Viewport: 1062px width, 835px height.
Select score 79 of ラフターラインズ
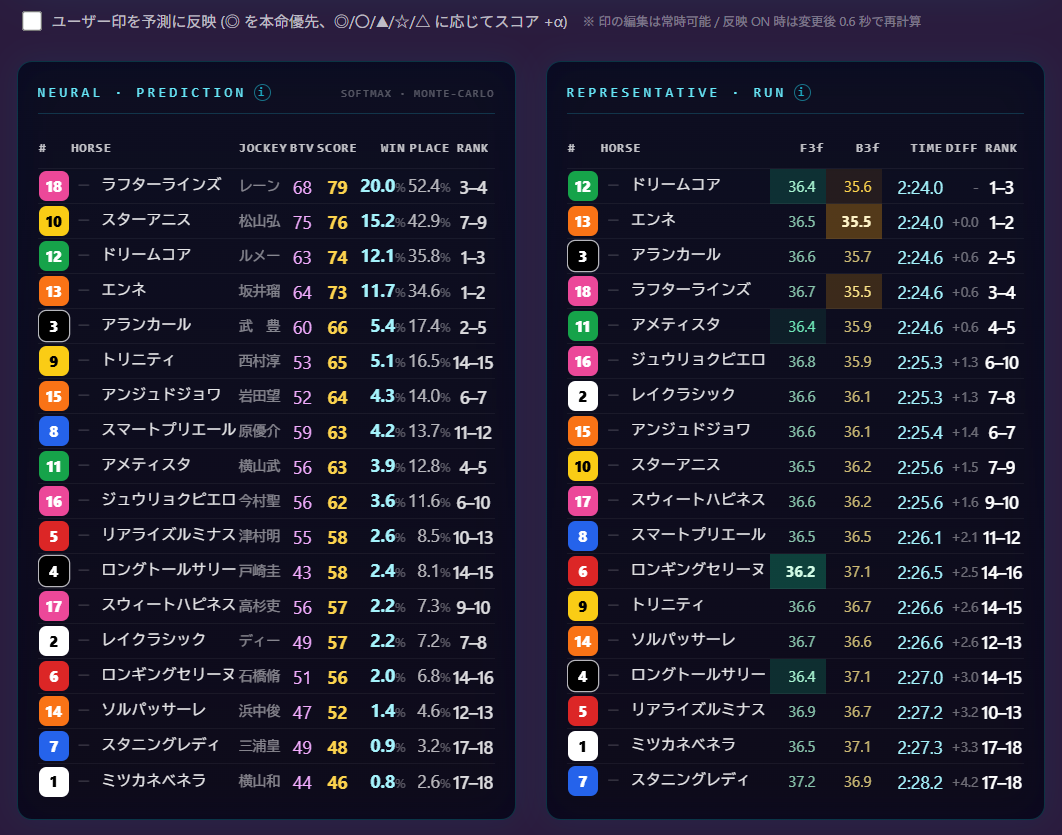[x=337, y=187]
